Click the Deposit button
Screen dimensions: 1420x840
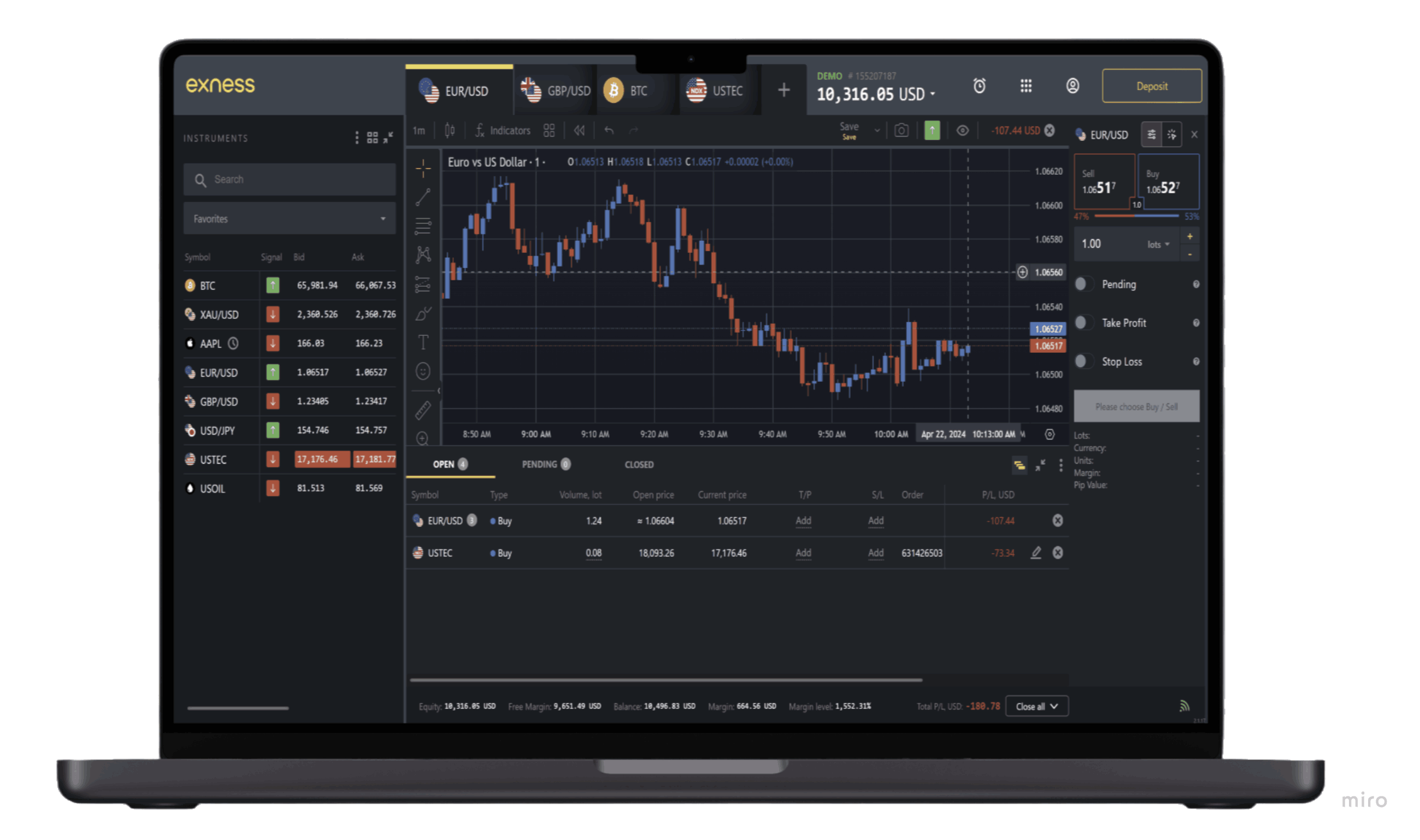[x=1148, y=86]
